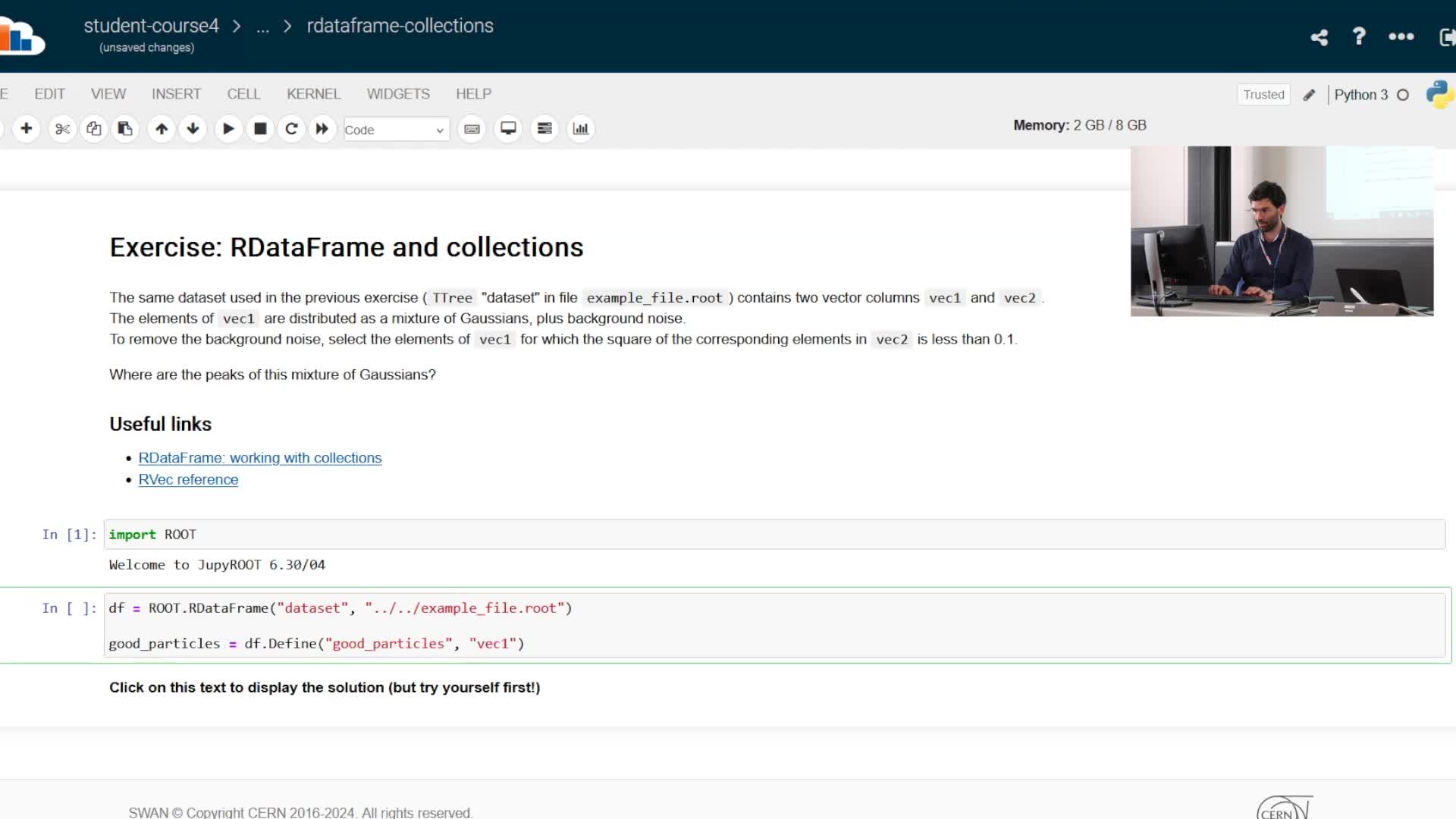Open the RVec reference link
The height and width of the screenshot is (819, 1456).
[188, 479]
